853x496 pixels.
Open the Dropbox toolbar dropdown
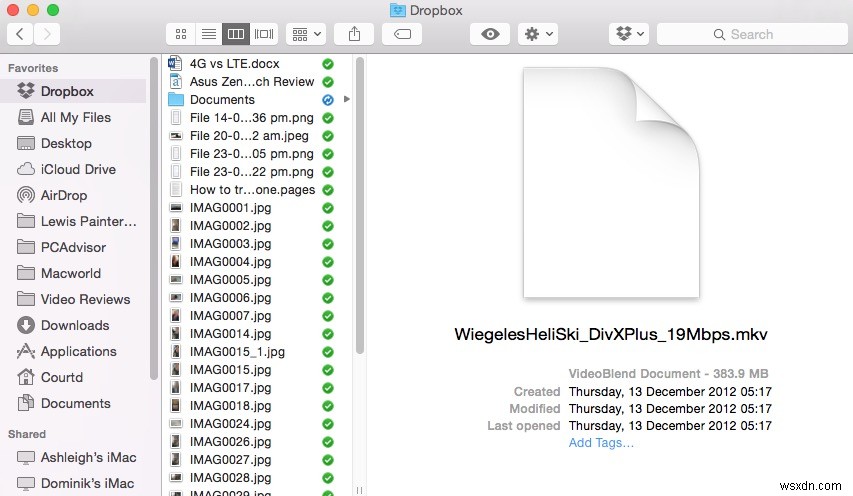click(x=629, y=34)
